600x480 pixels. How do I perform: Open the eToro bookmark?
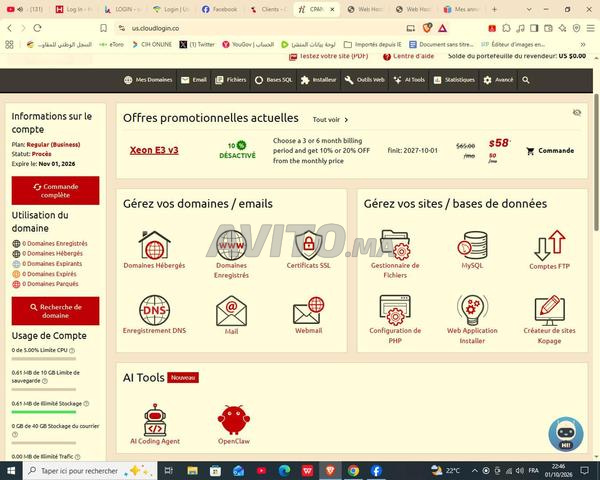click(x=112, y=44)
